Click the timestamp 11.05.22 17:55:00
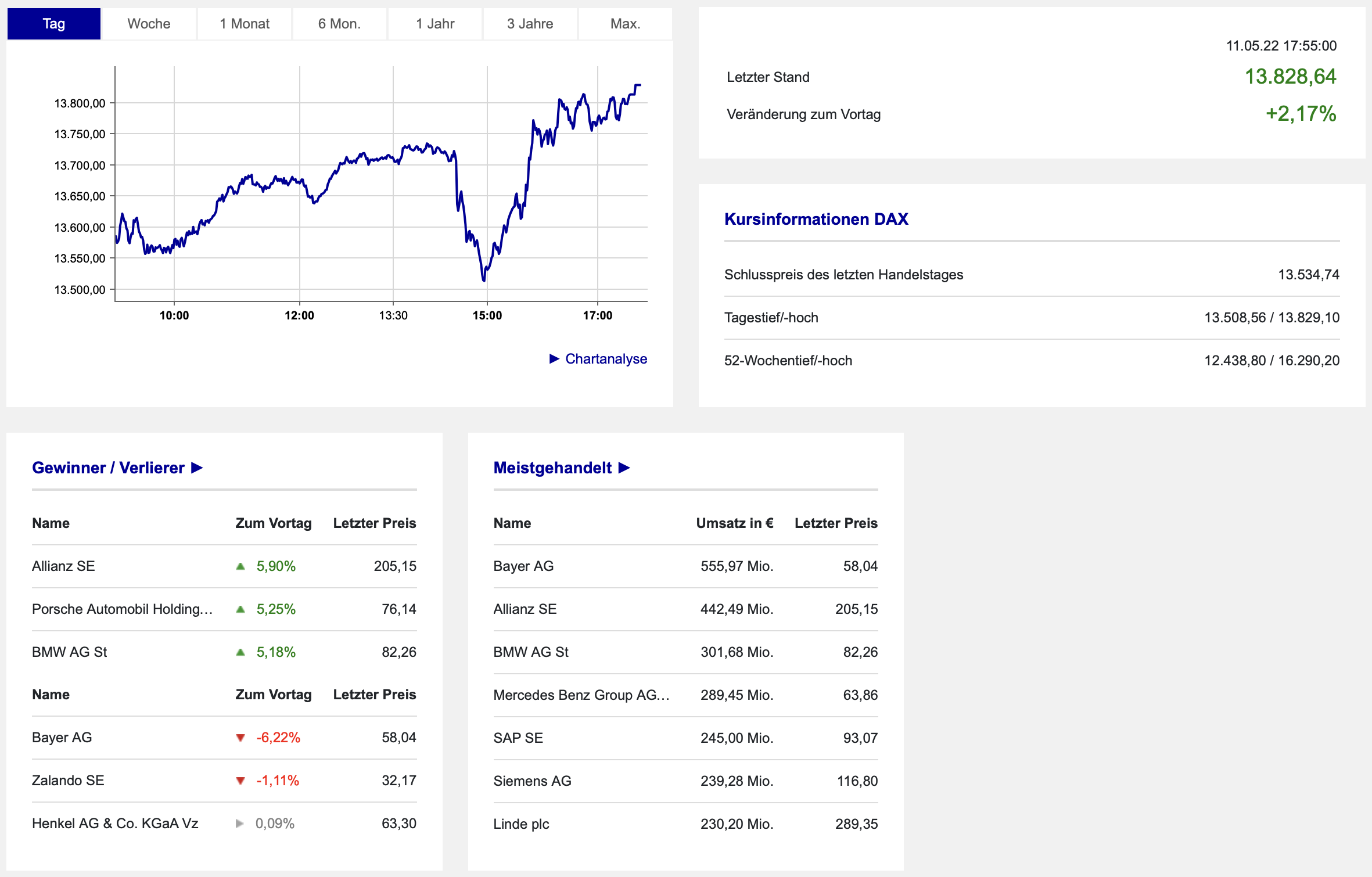 pos(1281,46)
